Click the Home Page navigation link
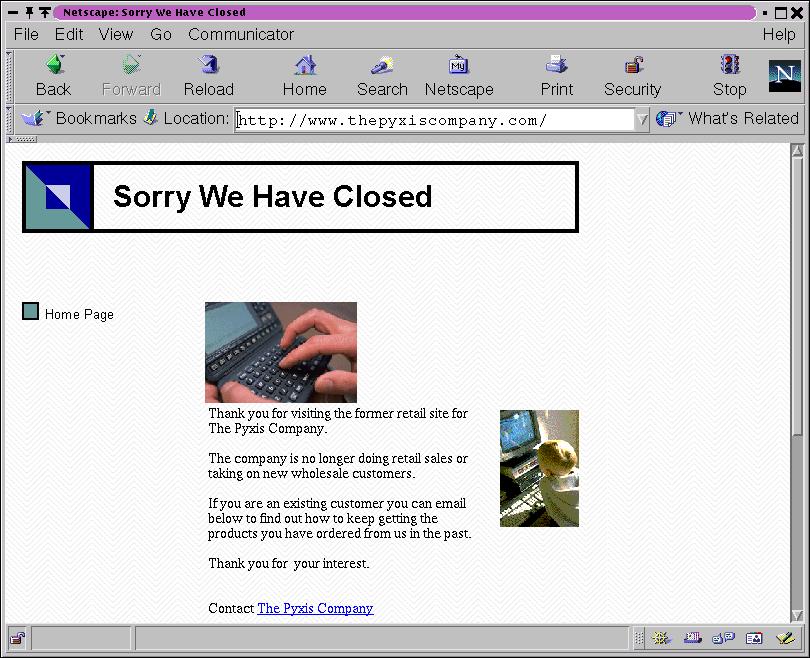 (x=79, y=314)
